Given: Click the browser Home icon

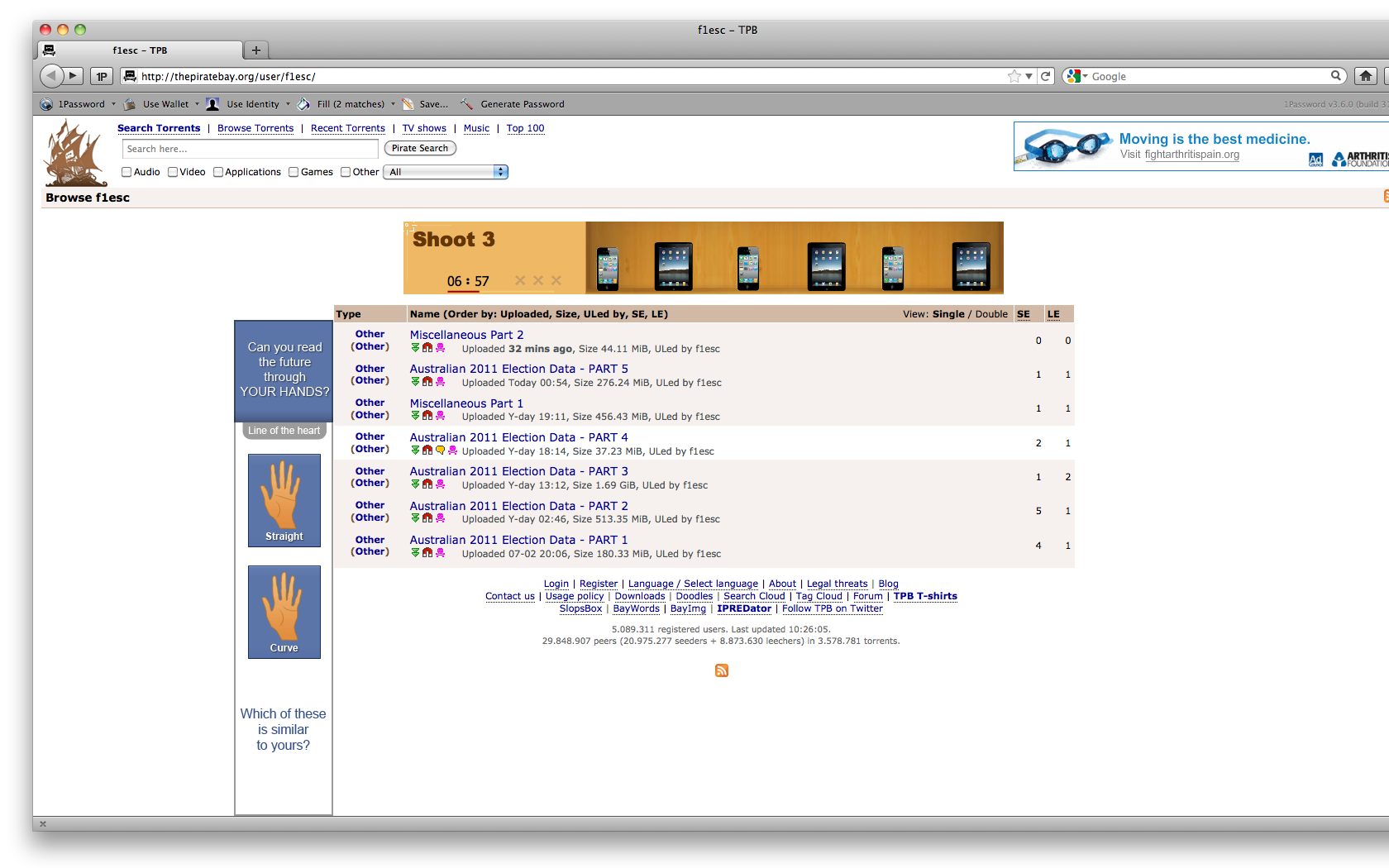Looking at the screenshot, I should (1366, 76).
